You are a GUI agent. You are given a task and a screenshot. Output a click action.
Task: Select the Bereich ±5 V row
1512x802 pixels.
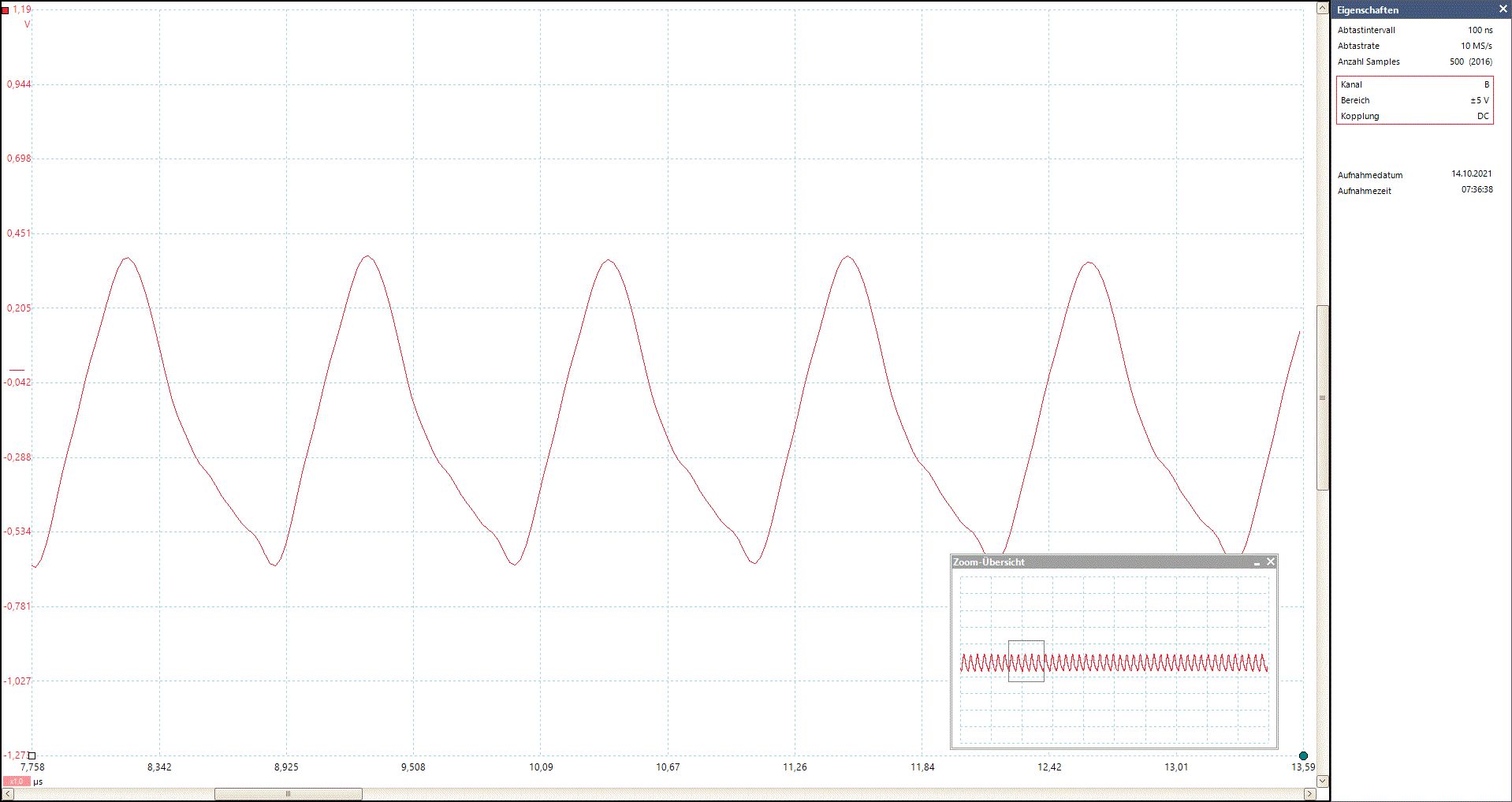(1415, 100)
